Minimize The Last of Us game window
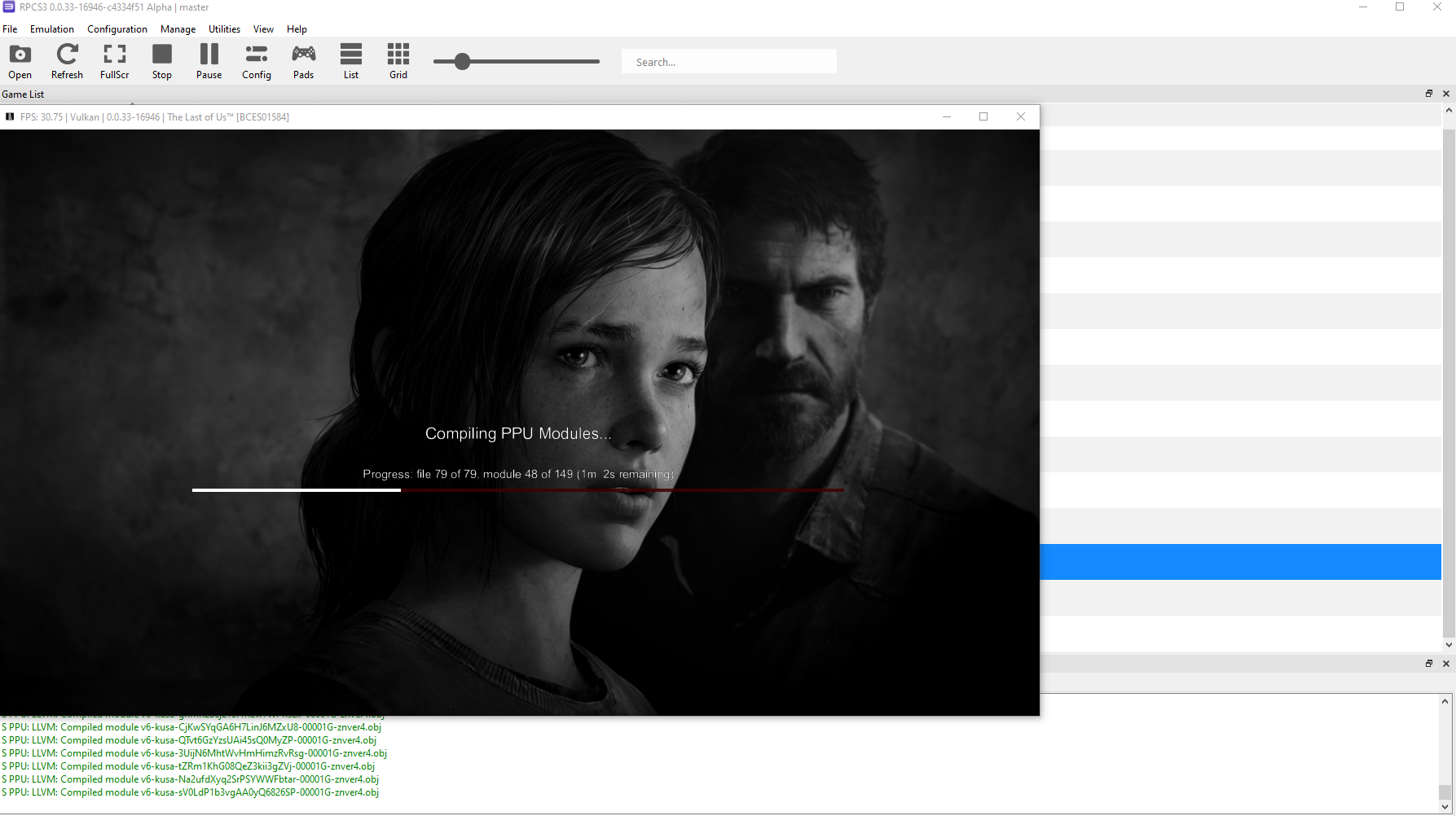The height and width of the screenshot is (816, 1456). [947, 116]
